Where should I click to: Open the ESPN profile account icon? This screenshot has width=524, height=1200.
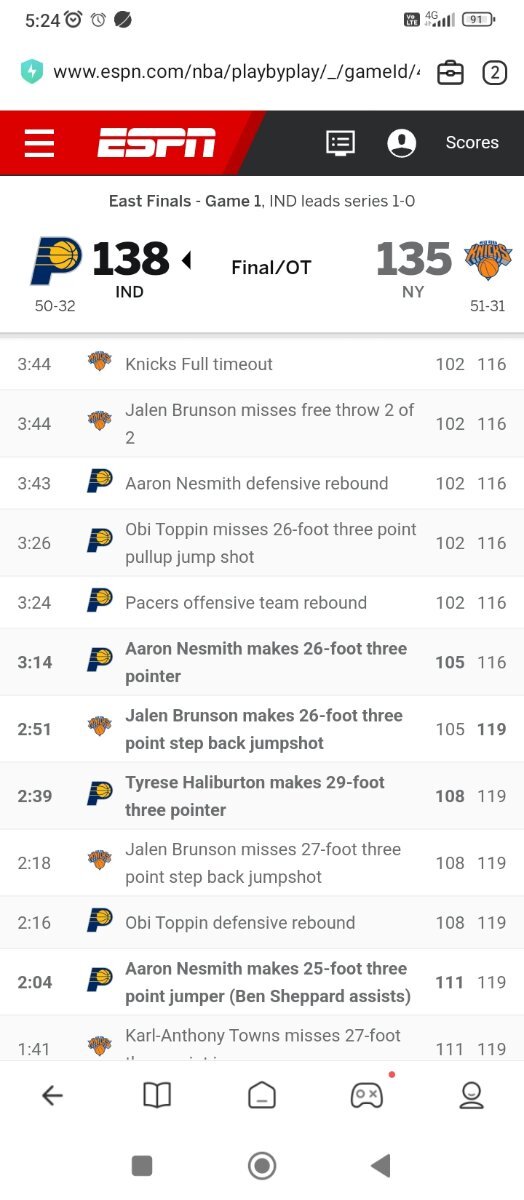pos(401,143)
